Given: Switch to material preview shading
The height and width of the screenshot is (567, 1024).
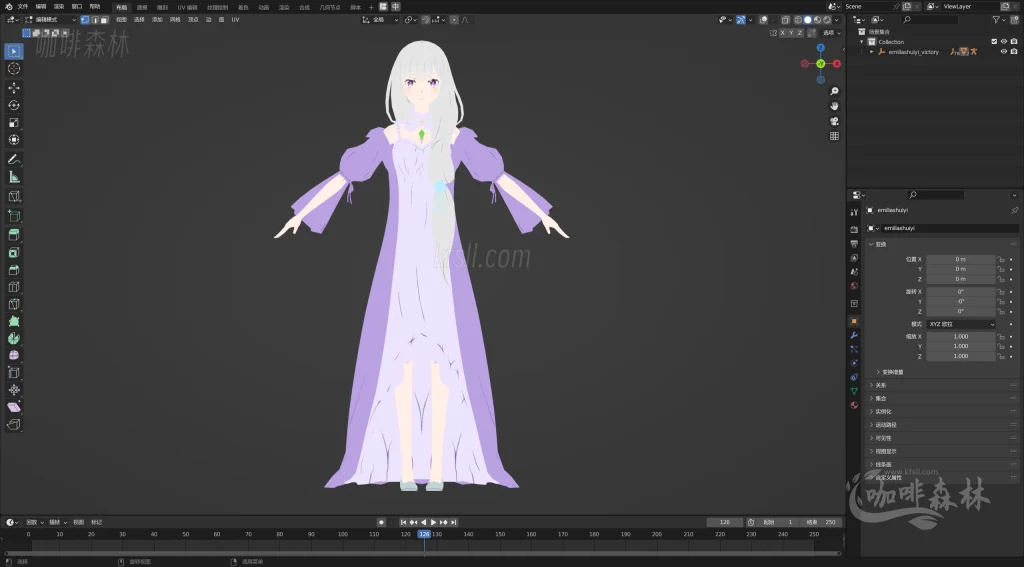Looking at the screenshot, I should pyautogui.click(x=817, y=20).
